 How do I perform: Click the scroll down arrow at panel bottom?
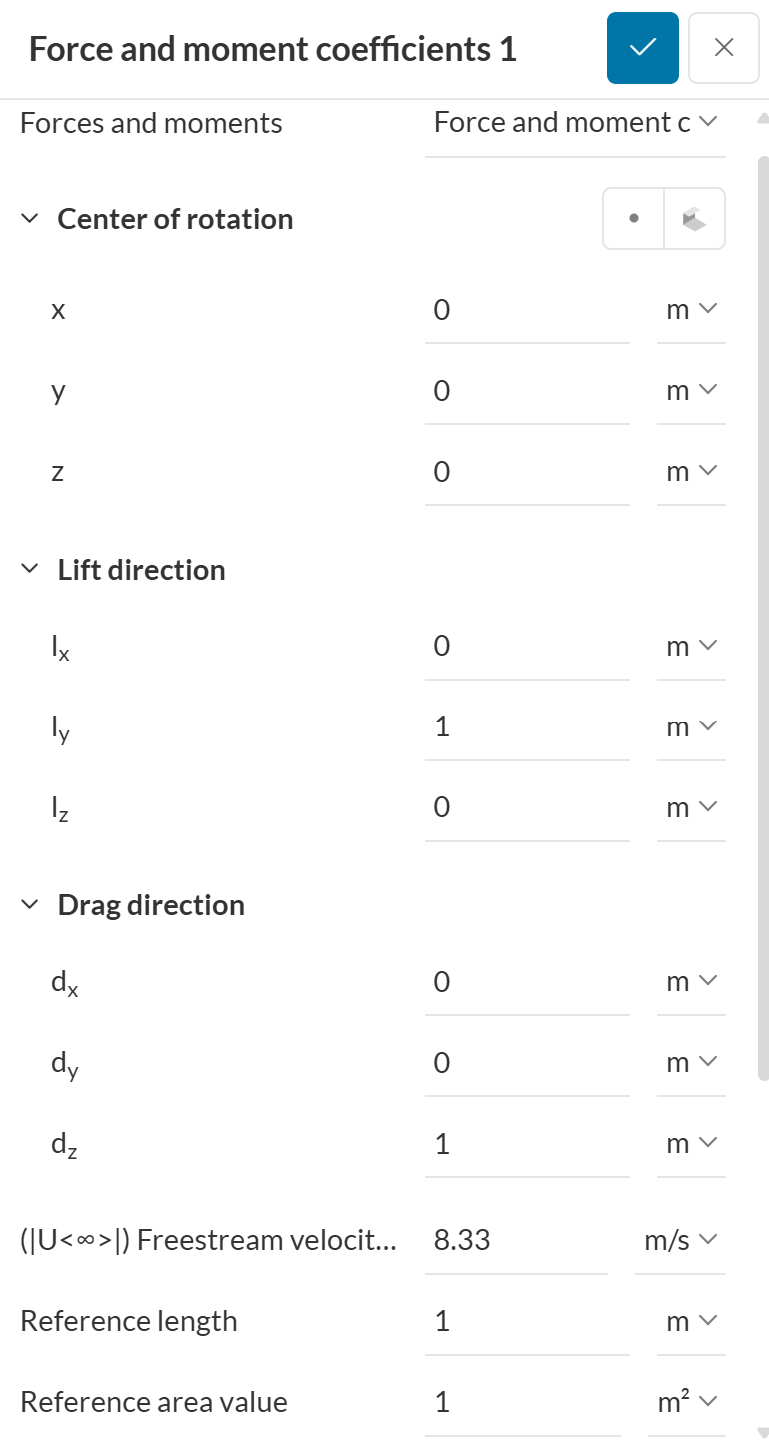tap(763, 1432)
